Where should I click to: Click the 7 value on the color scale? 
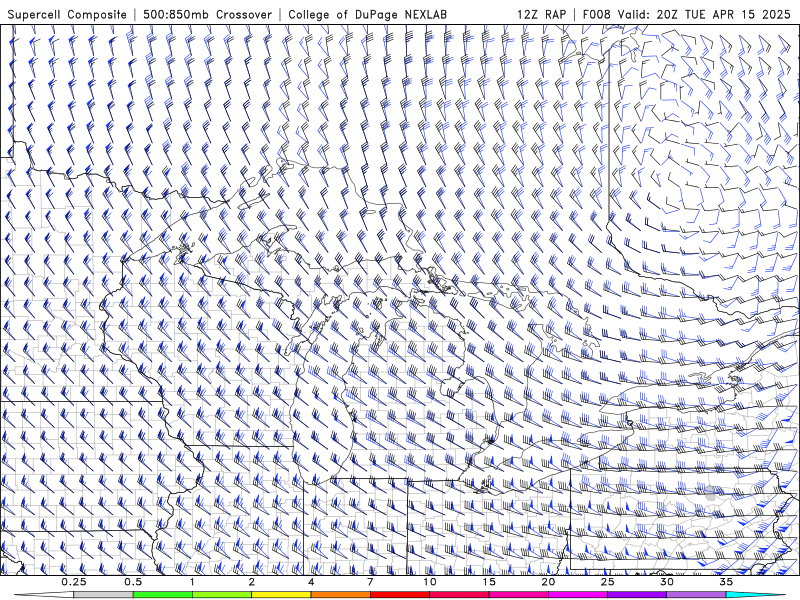tap(370, 582)
